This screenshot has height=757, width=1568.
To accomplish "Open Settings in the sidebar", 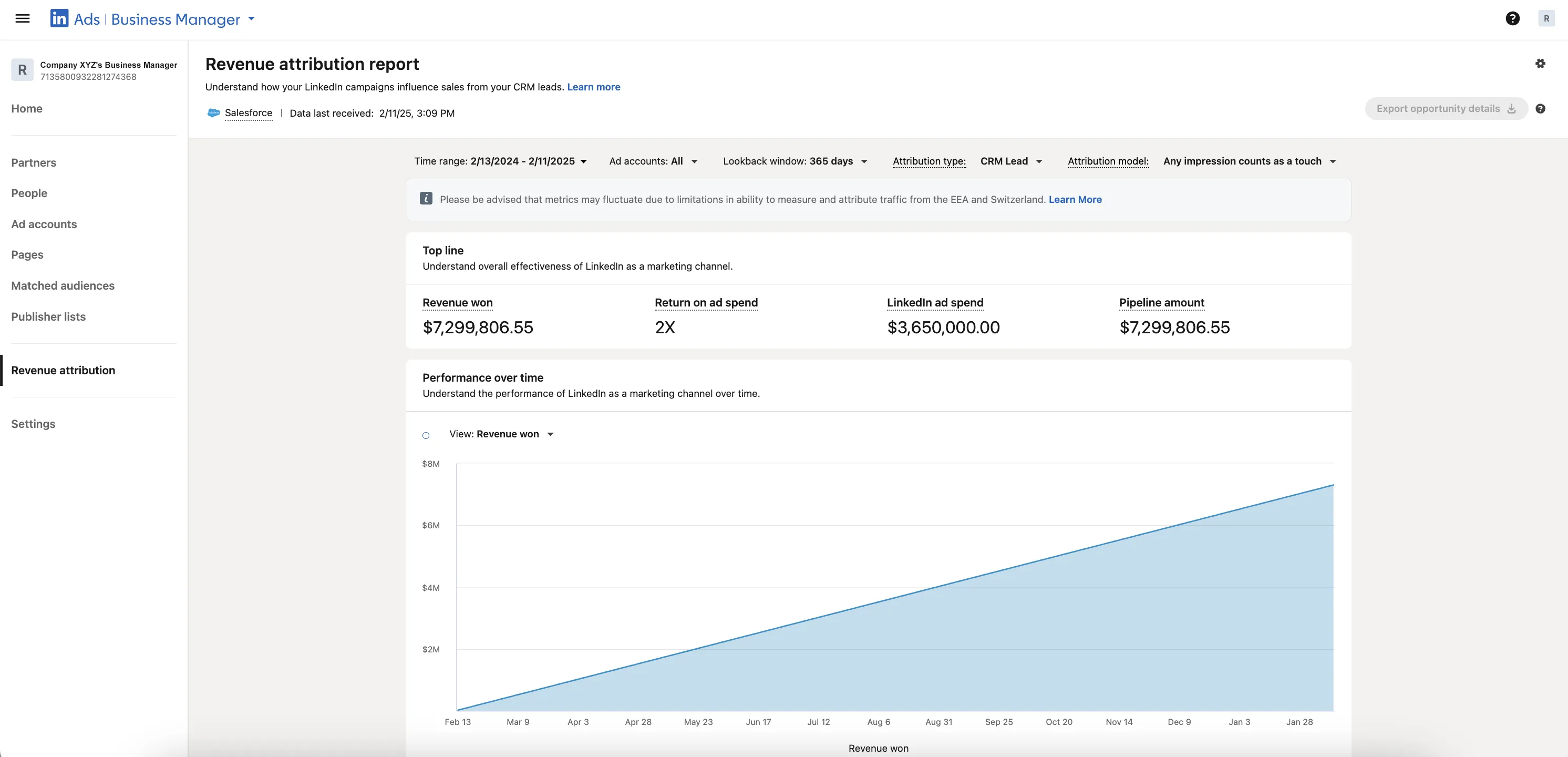I will pos(33,424).
